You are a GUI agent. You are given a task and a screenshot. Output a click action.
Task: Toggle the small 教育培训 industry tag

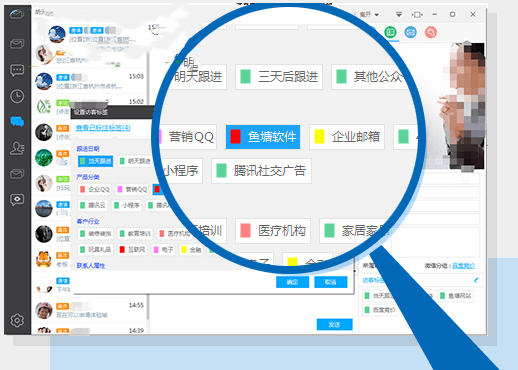(136, 234)
